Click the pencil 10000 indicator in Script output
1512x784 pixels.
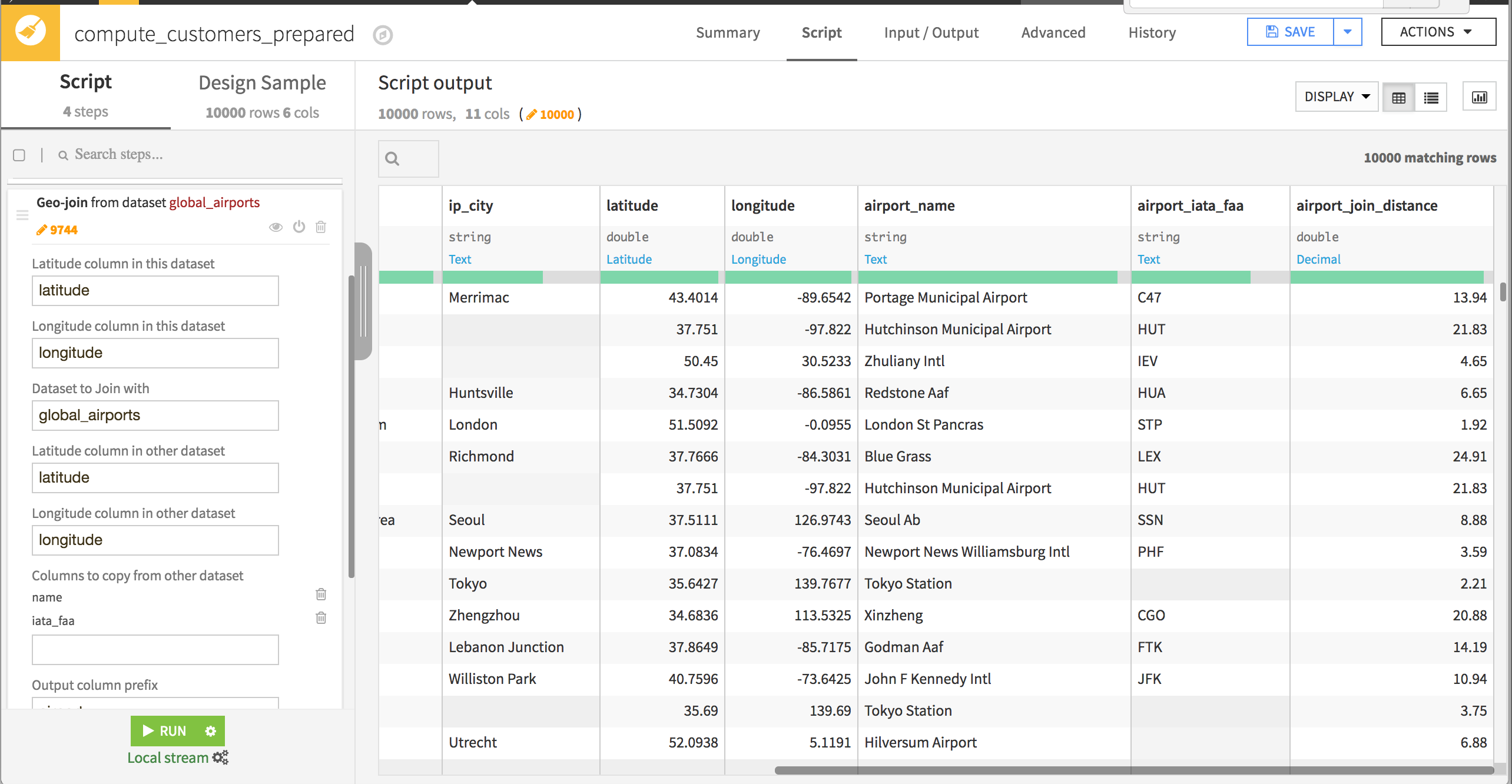pos(550,114)
